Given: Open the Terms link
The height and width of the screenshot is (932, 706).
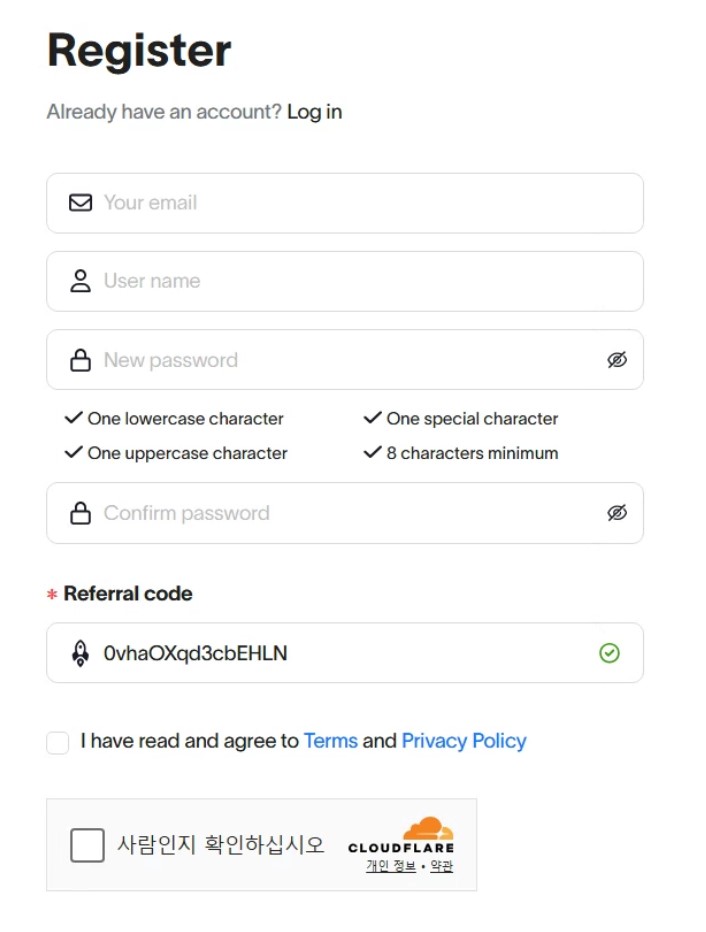Looking at the screenshot, I should point(330,741).
